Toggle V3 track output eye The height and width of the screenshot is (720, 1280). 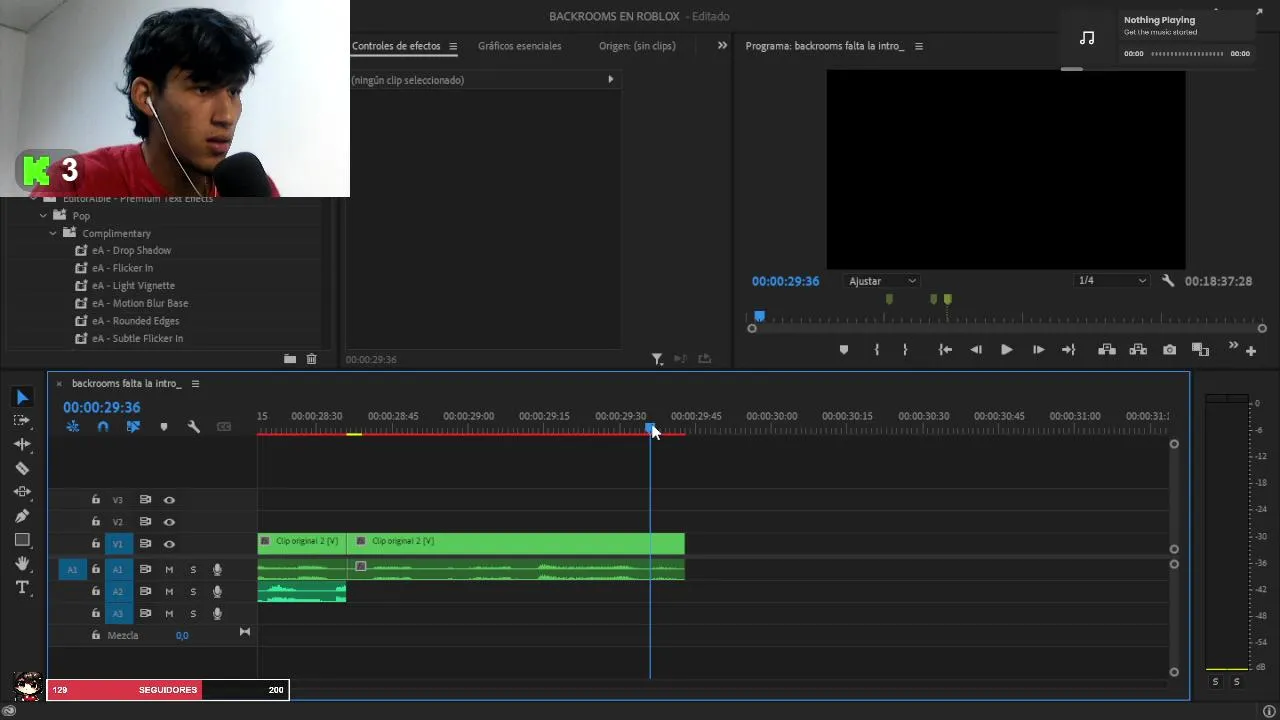(x=169, y=500)
